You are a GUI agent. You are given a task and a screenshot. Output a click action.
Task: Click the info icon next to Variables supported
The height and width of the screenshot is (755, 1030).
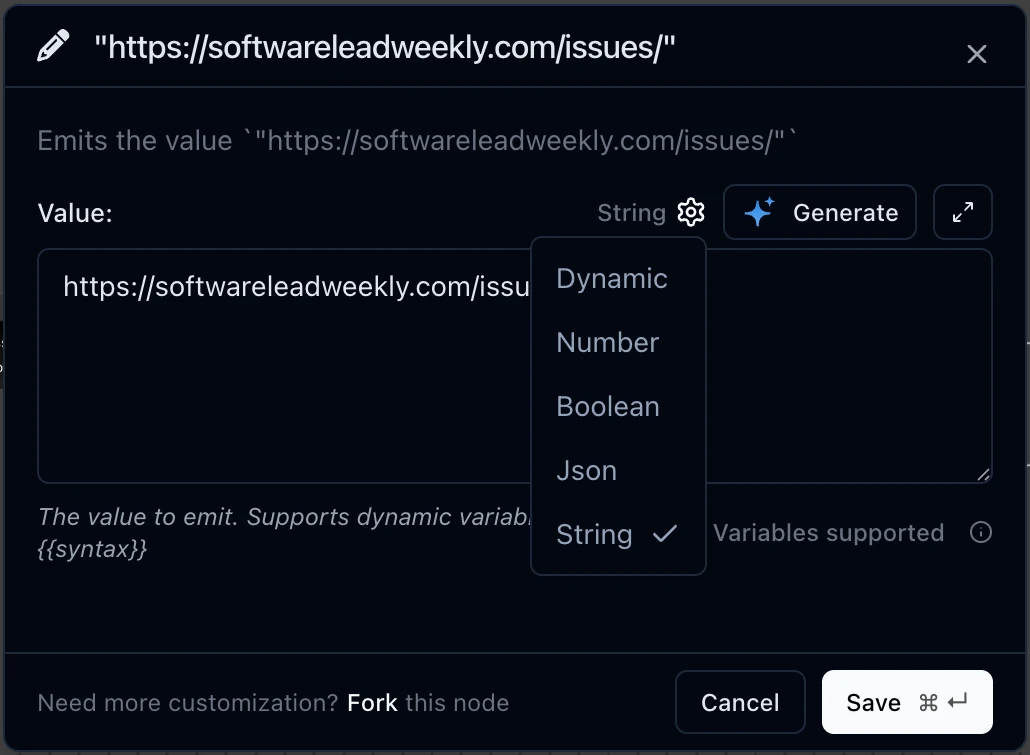point(980,532)
